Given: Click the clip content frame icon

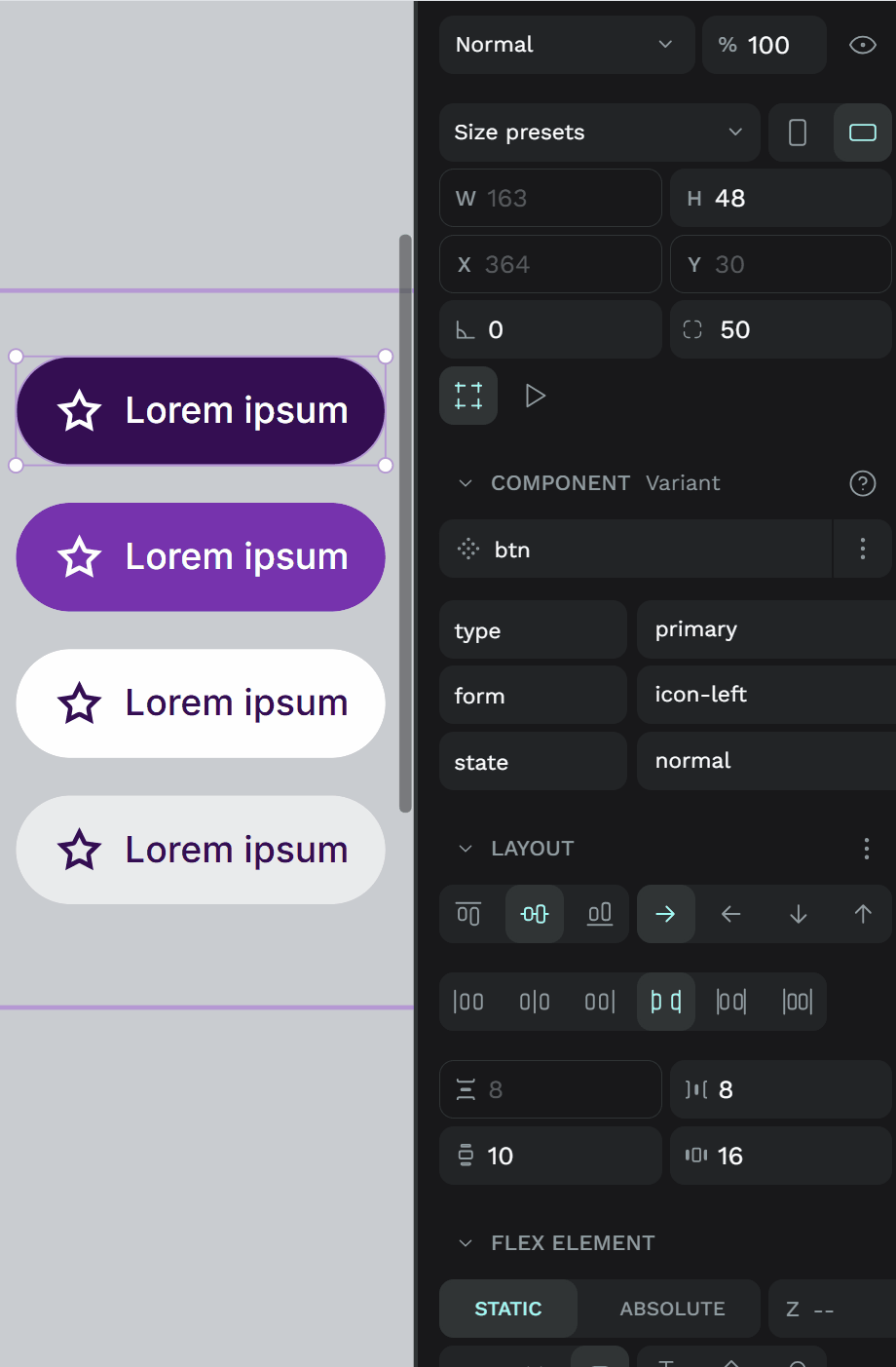Looking at the screenshot, I should pyautogui.click(x=468, y=396).
